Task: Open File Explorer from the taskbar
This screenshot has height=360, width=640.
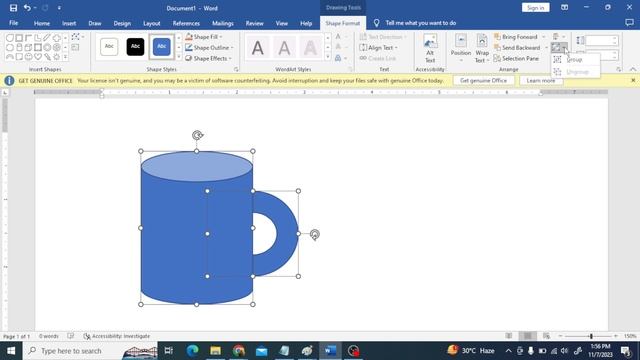Action: 216,351
